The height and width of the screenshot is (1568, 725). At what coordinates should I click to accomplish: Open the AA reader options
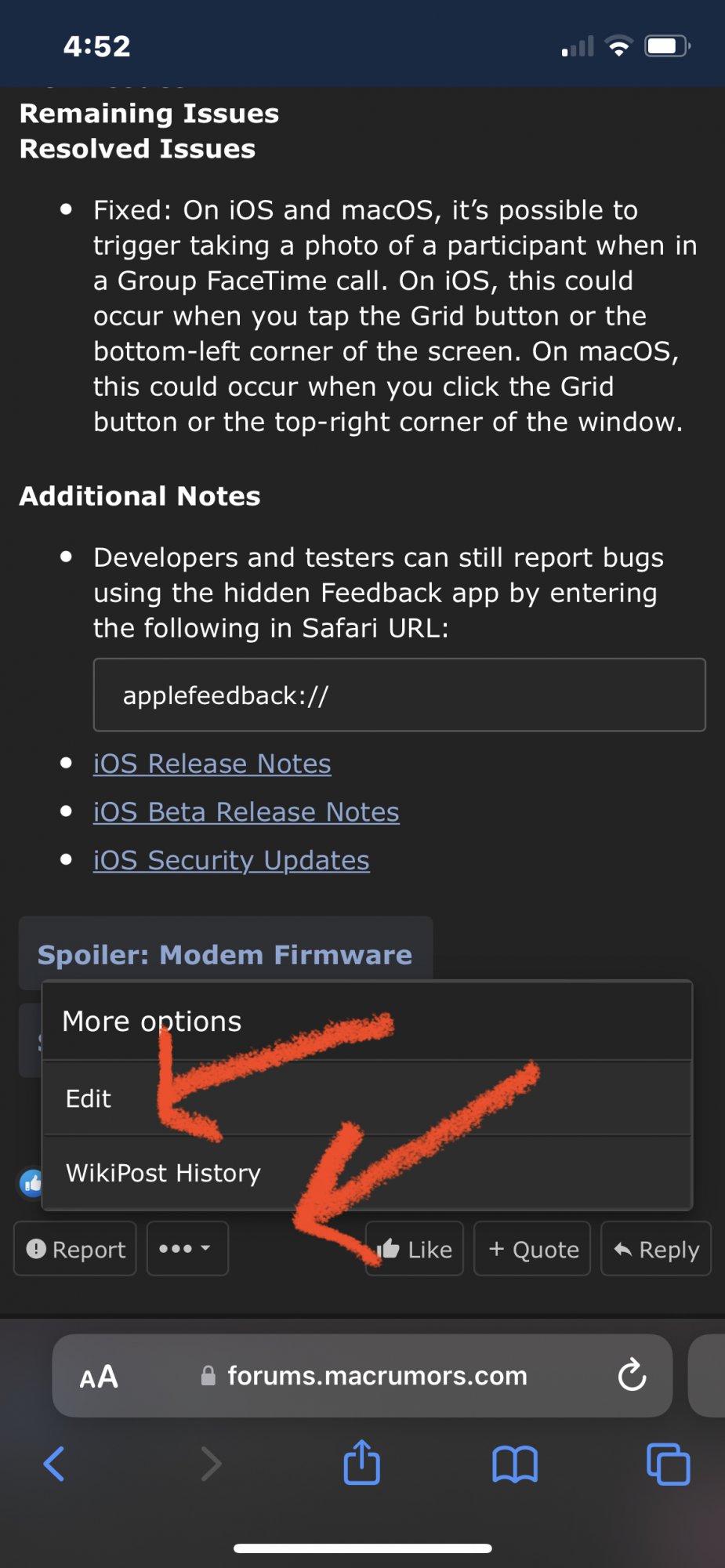(x=99, y=1377)
